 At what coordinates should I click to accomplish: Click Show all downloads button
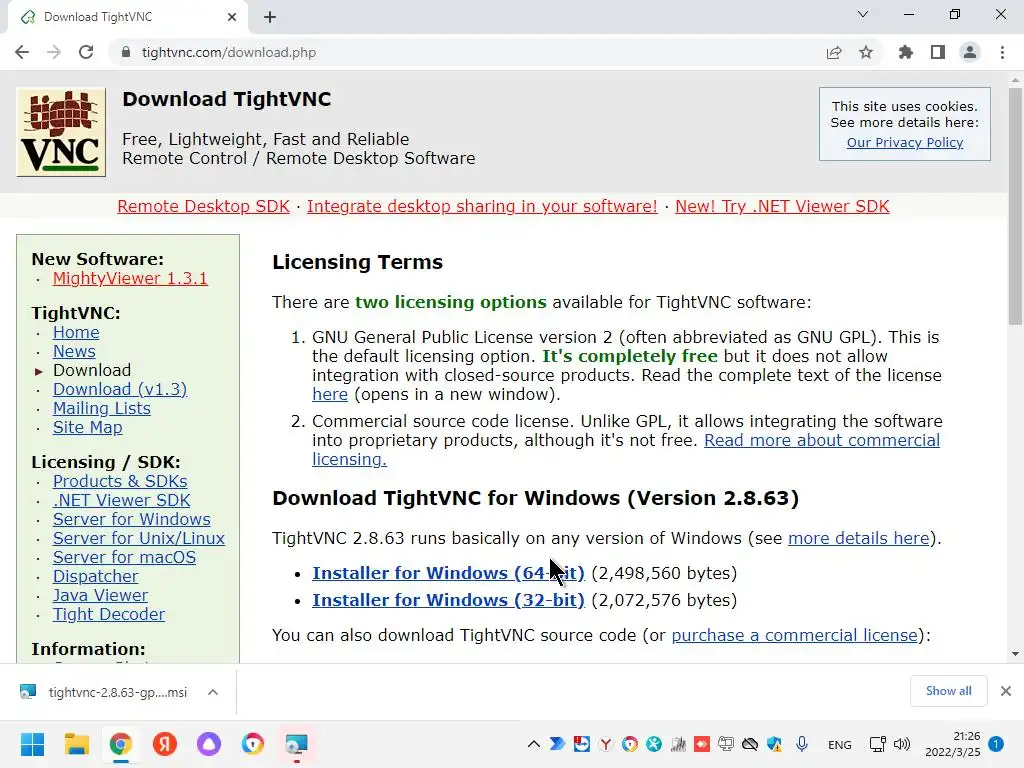coord(948,691)
